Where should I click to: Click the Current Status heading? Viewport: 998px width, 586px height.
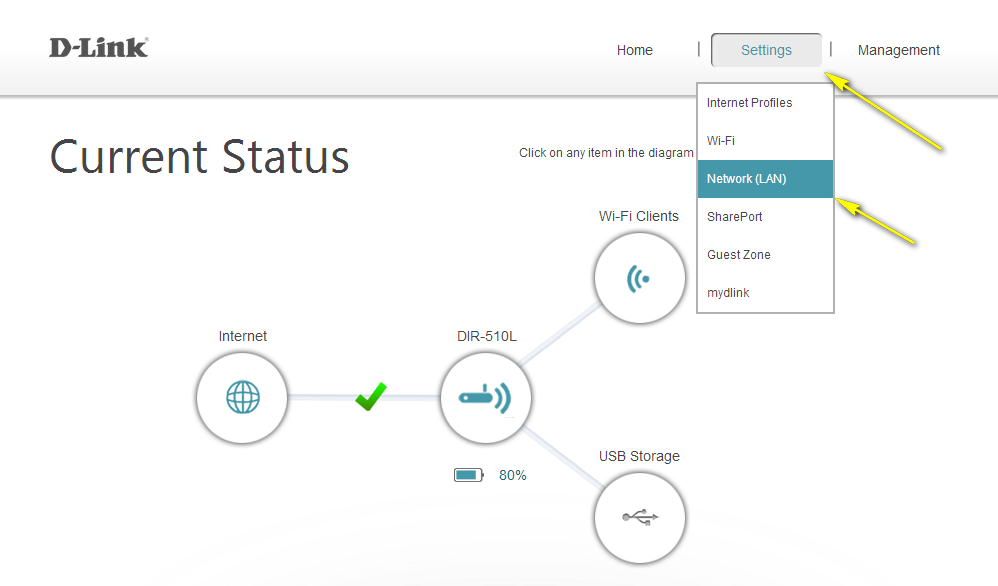(200, 157)
